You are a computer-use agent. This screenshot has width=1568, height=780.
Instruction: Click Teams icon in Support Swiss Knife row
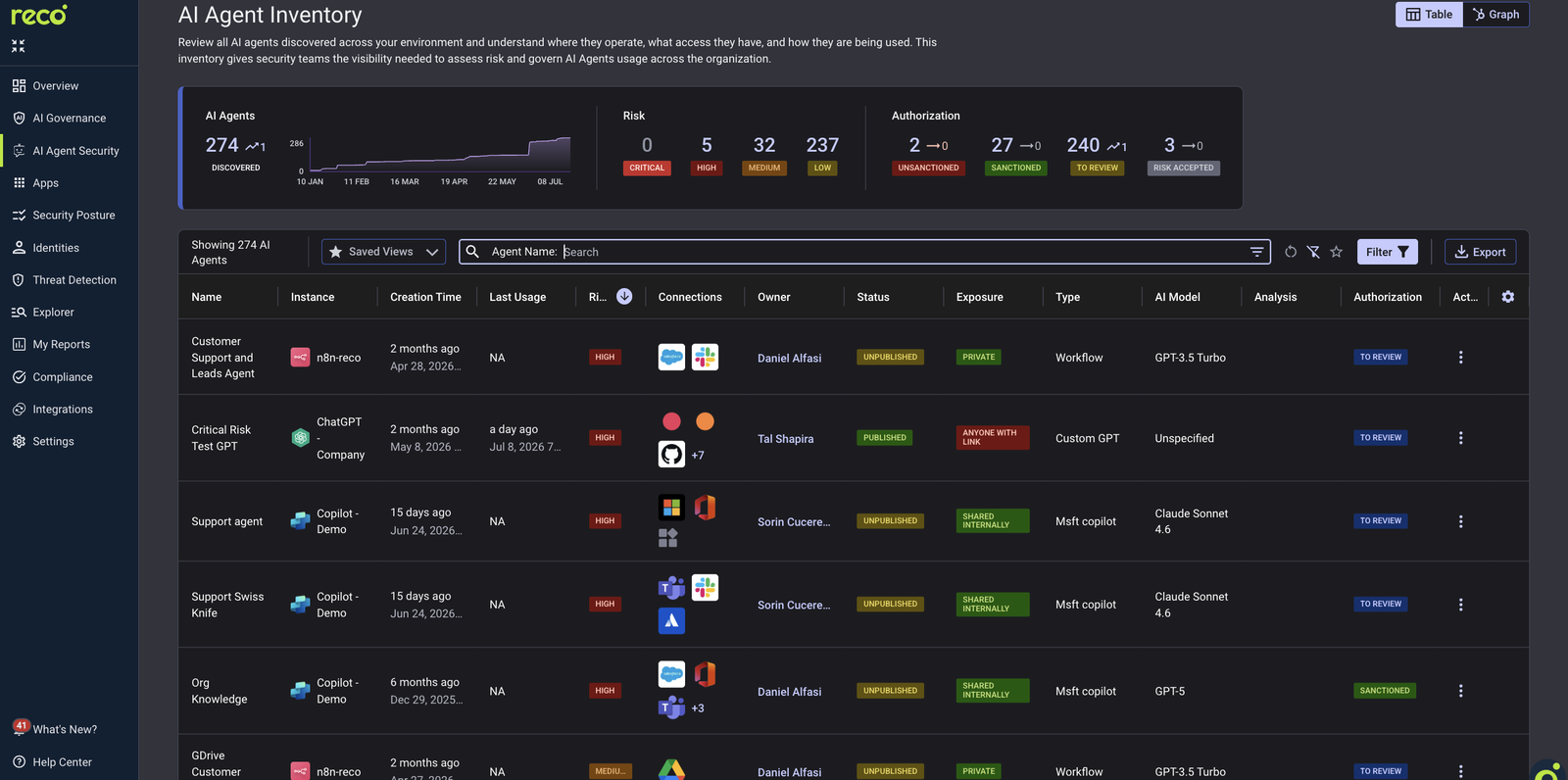tap(671, 588)
